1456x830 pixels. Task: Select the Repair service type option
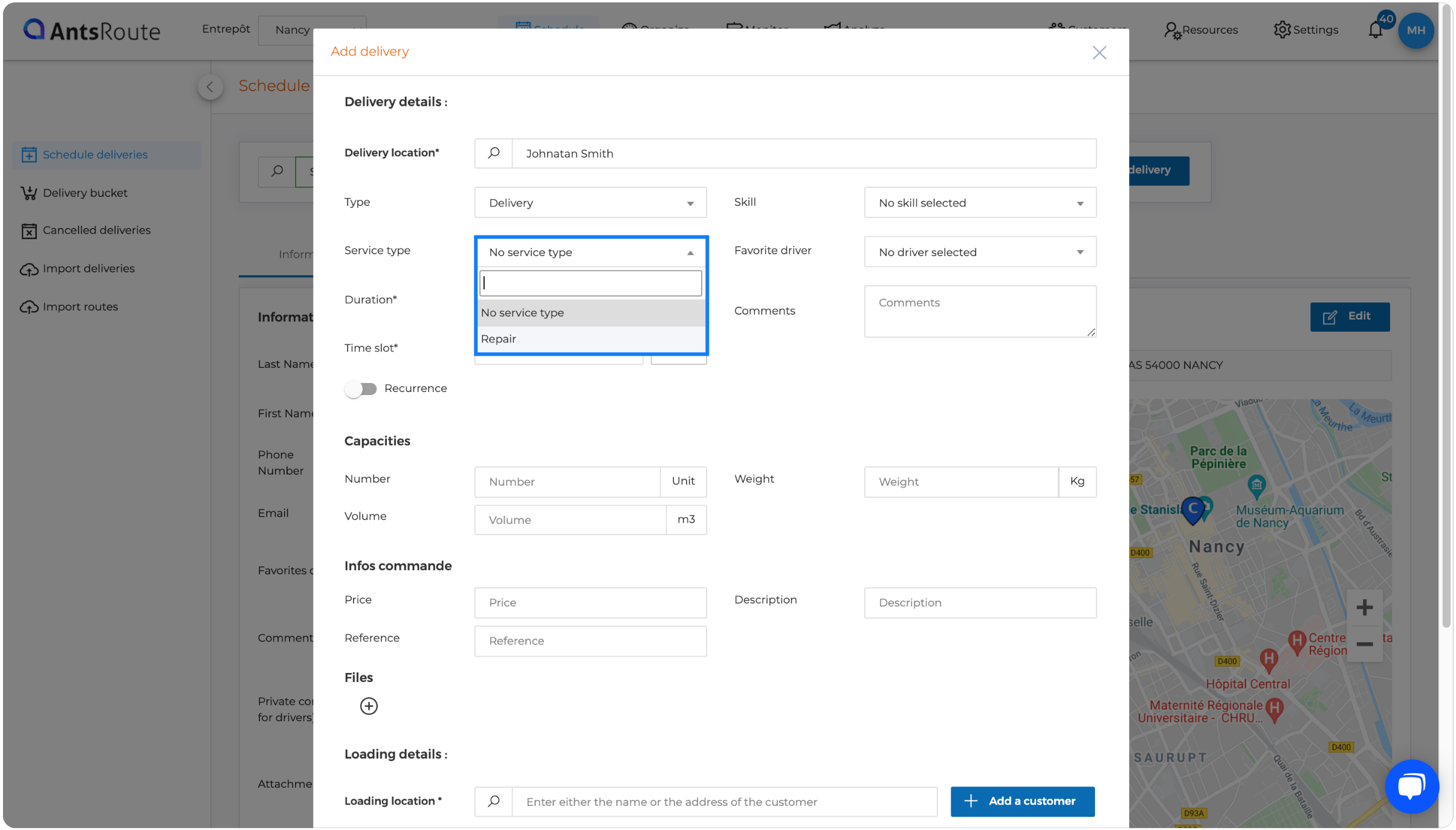point(591,339)
